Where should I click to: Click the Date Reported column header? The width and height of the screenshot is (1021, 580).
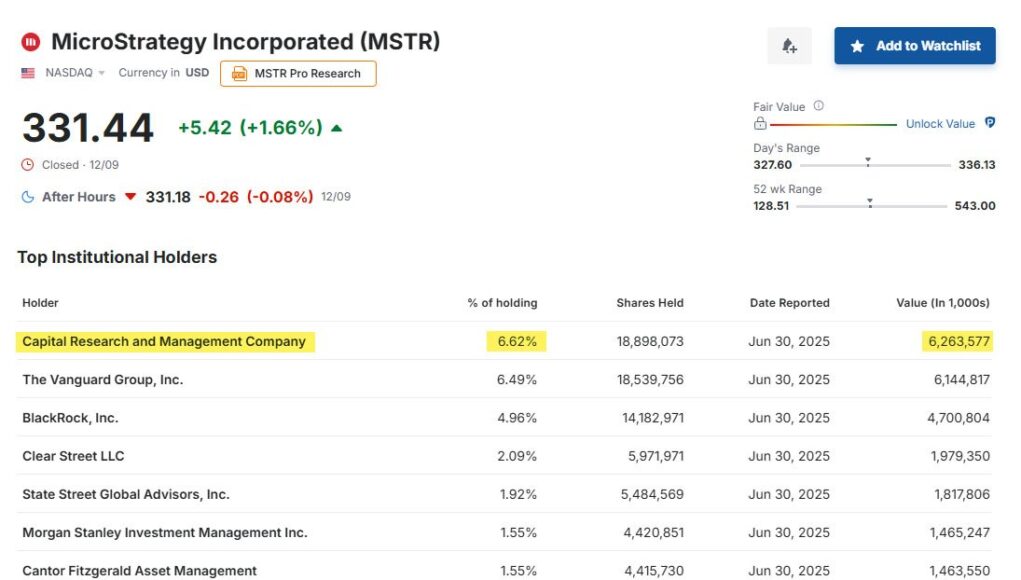point(790,303)
